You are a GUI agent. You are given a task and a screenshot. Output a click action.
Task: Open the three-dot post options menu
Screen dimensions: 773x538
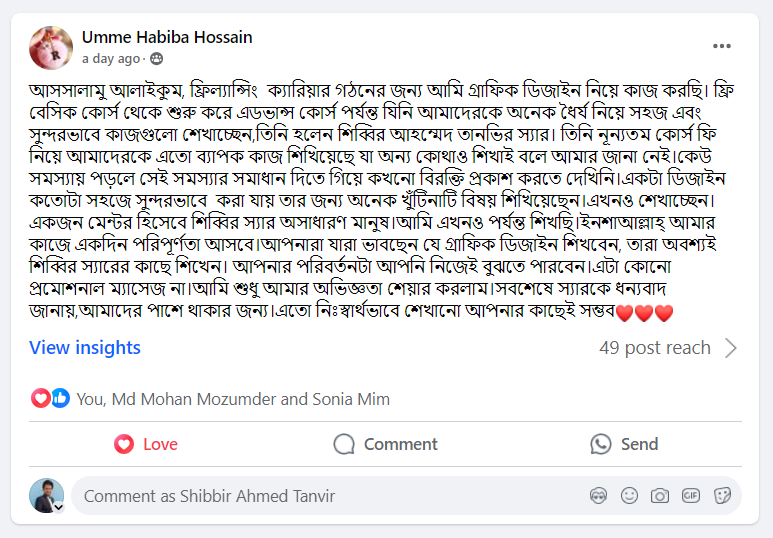click(722, 46)
